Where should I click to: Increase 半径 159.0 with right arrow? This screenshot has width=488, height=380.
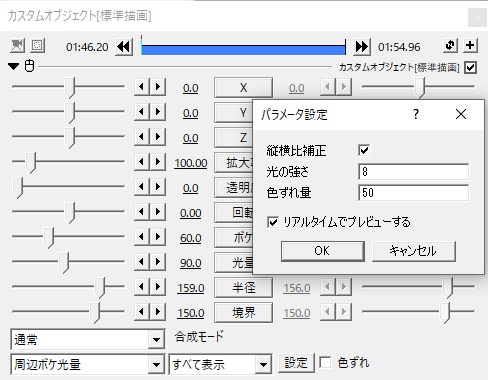157,287
